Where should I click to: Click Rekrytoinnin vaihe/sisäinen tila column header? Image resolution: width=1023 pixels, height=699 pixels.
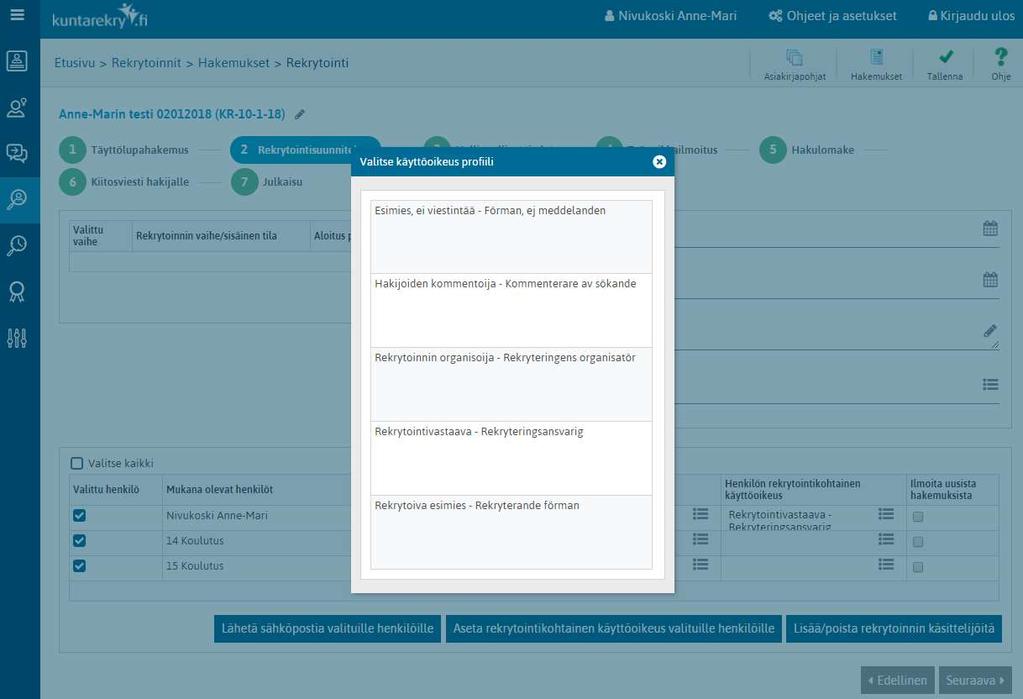tap(206, 236)
